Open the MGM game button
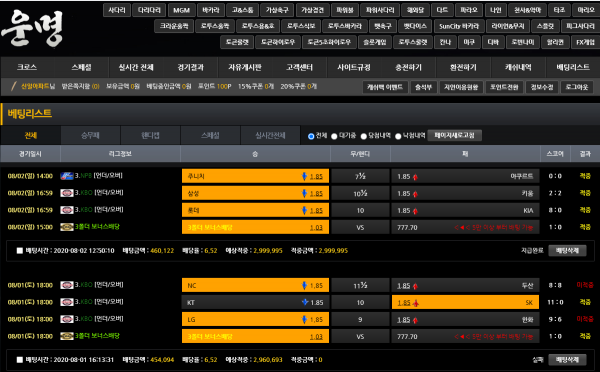This screenshot has height=372, width=600. [x=182, y=10]
